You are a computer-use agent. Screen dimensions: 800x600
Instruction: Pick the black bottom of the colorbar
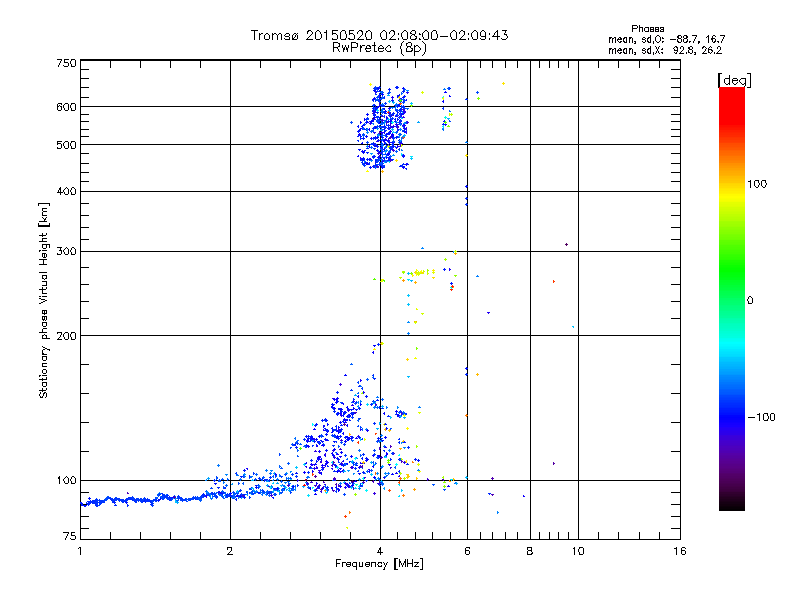[731, 505]
